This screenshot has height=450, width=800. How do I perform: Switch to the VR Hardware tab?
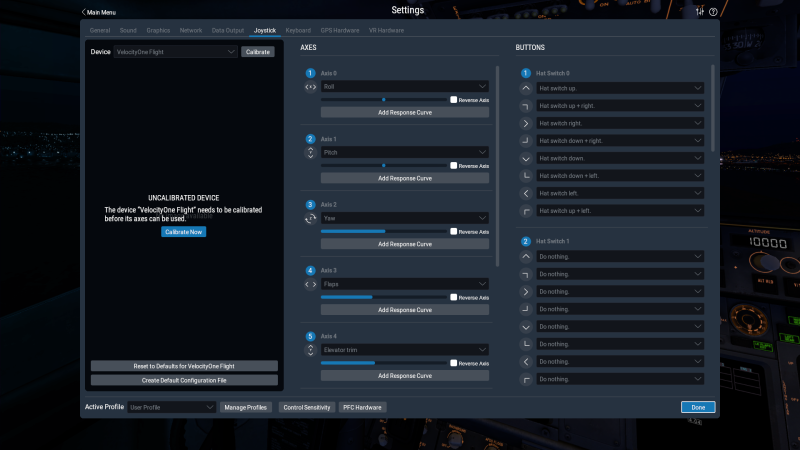pos(386,31)
